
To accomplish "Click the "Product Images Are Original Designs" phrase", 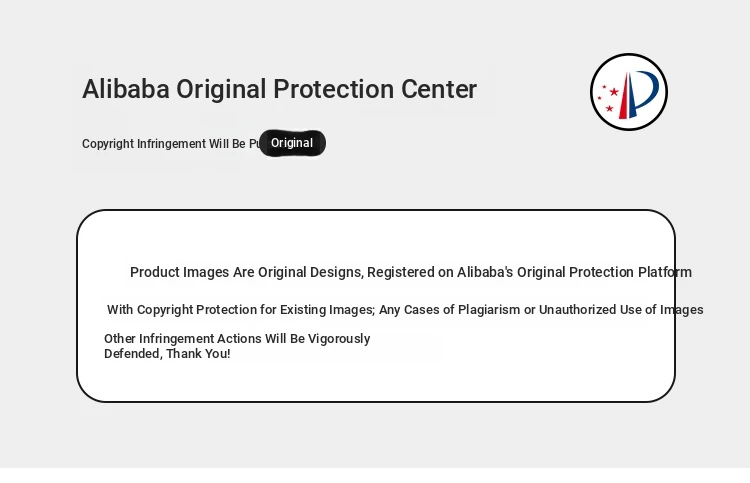I will (246, 272).
